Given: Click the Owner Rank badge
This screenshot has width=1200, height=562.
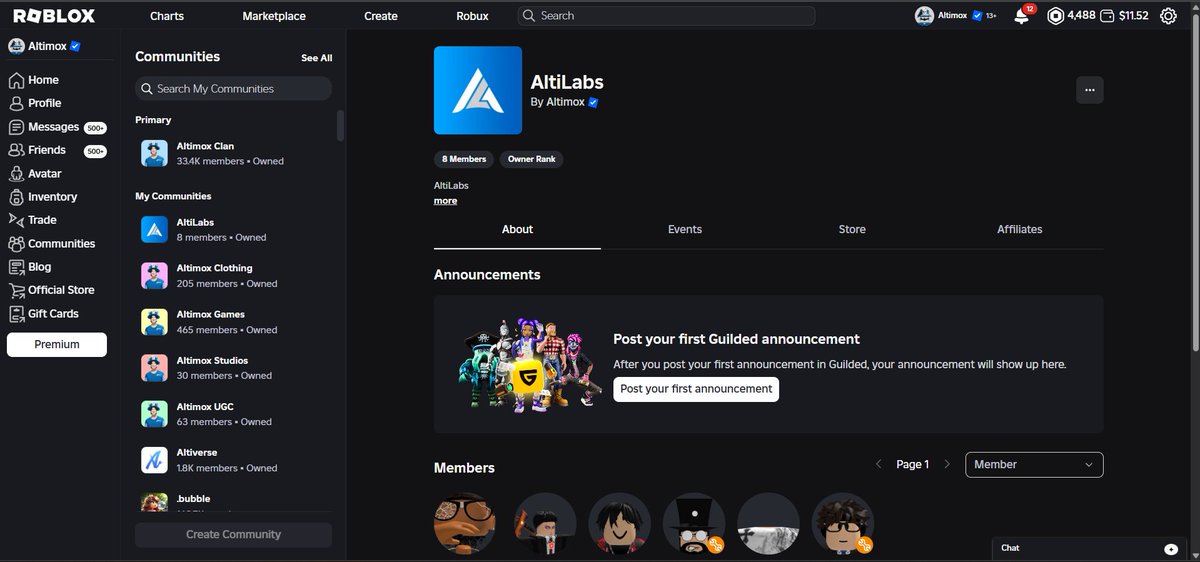Looking at the screenshot, I should (x=531, y=159).
